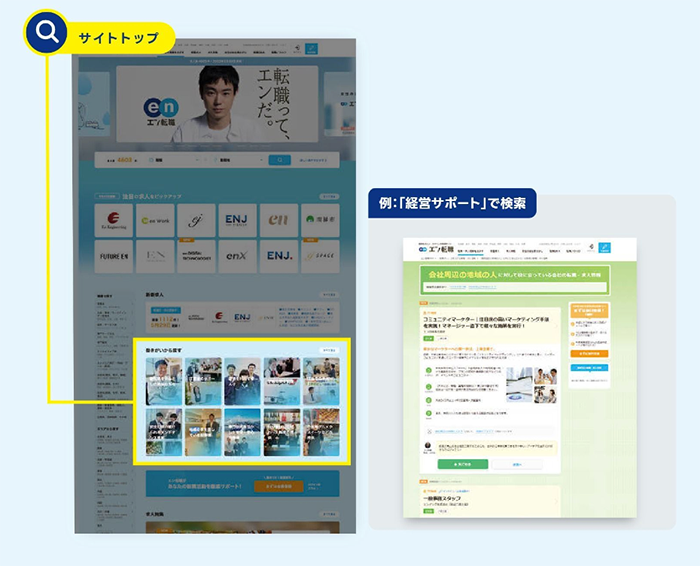Click the FUTURE EN company logo tile

(x=114, y=256)
